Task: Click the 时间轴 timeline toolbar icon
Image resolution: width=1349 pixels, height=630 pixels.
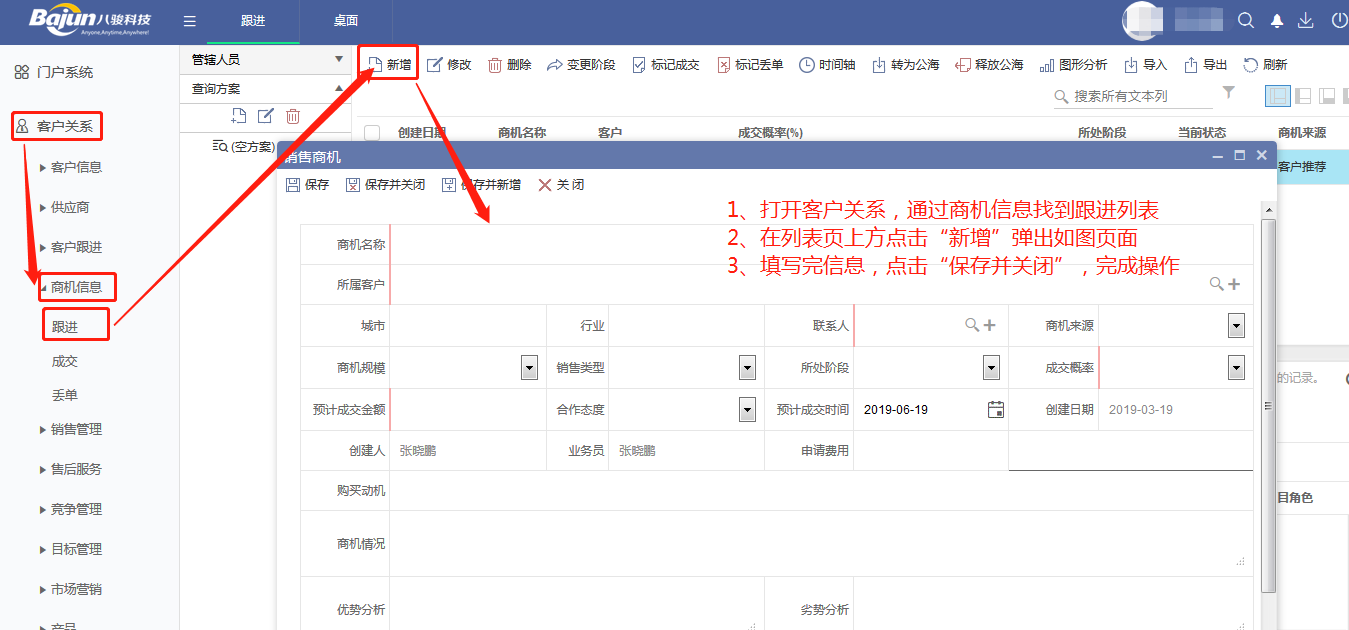Action: [807, 65]
